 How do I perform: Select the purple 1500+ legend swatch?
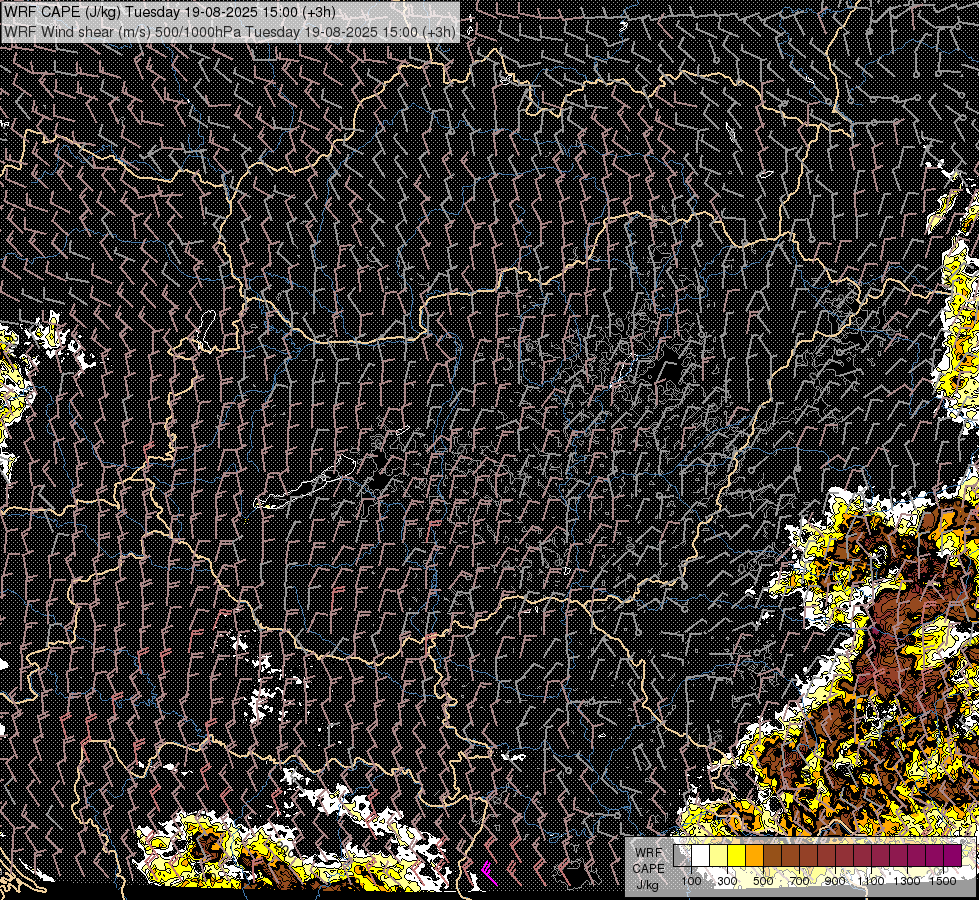click(953, 855)
